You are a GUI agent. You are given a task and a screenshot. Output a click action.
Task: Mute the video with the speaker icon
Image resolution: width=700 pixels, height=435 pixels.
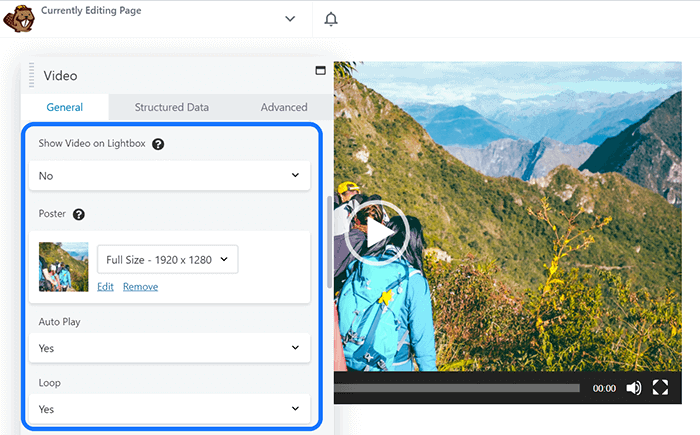click(633, 388)
